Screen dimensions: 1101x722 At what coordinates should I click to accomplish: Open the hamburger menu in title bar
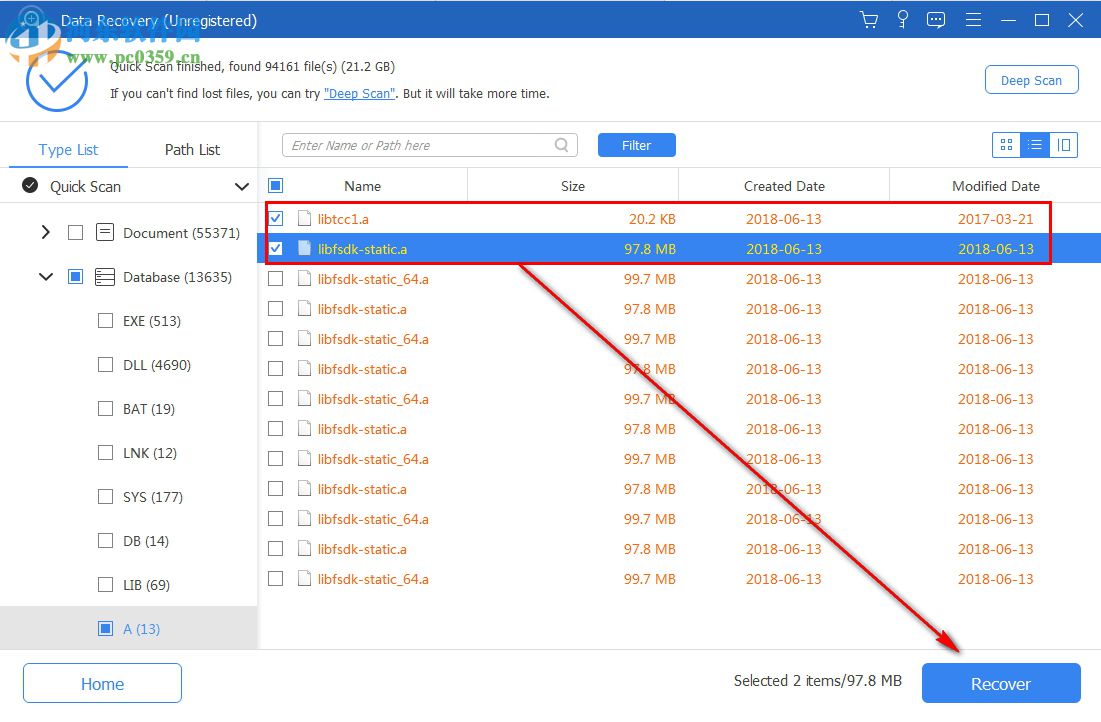[x=973, y=20]
